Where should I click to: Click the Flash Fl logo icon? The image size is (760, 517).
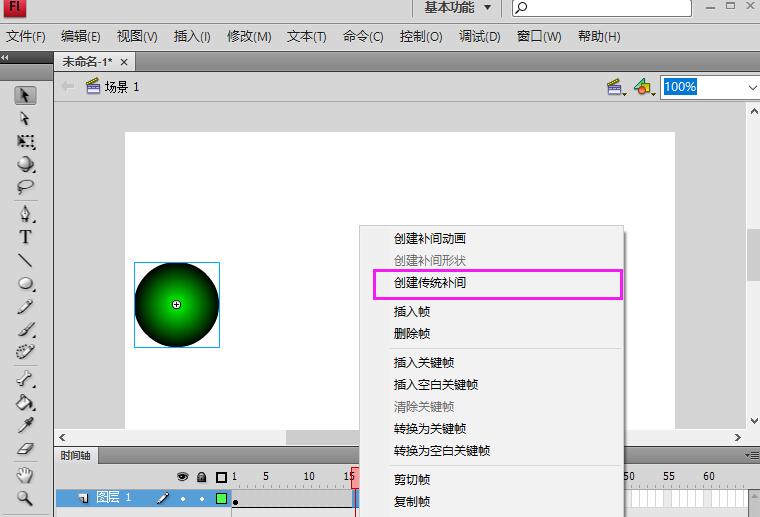tap(15, 7)
